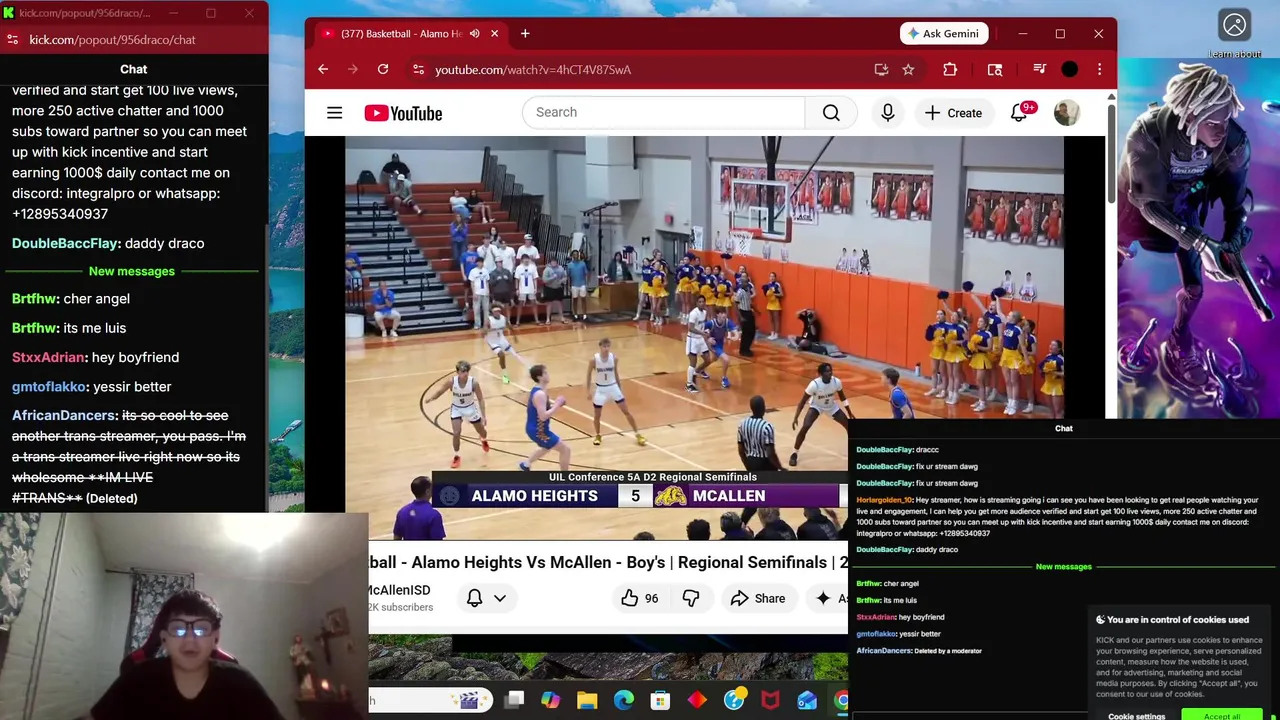Image resolution: width=1280 pixels, height=720 pixels.
Task: Click the New messages divider in Kick chat
Action: point(131,271)
